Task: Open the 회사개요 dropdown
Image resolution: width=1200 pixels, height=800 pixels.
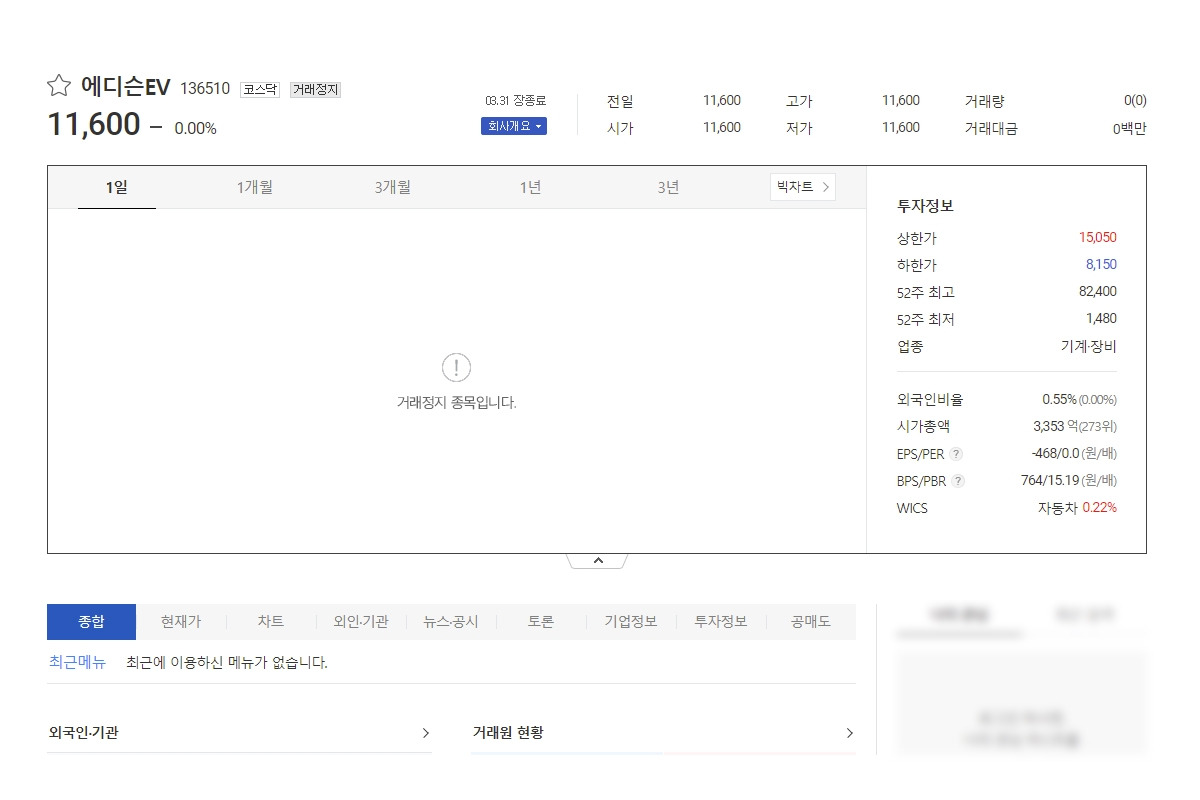Action: point(514,126)
